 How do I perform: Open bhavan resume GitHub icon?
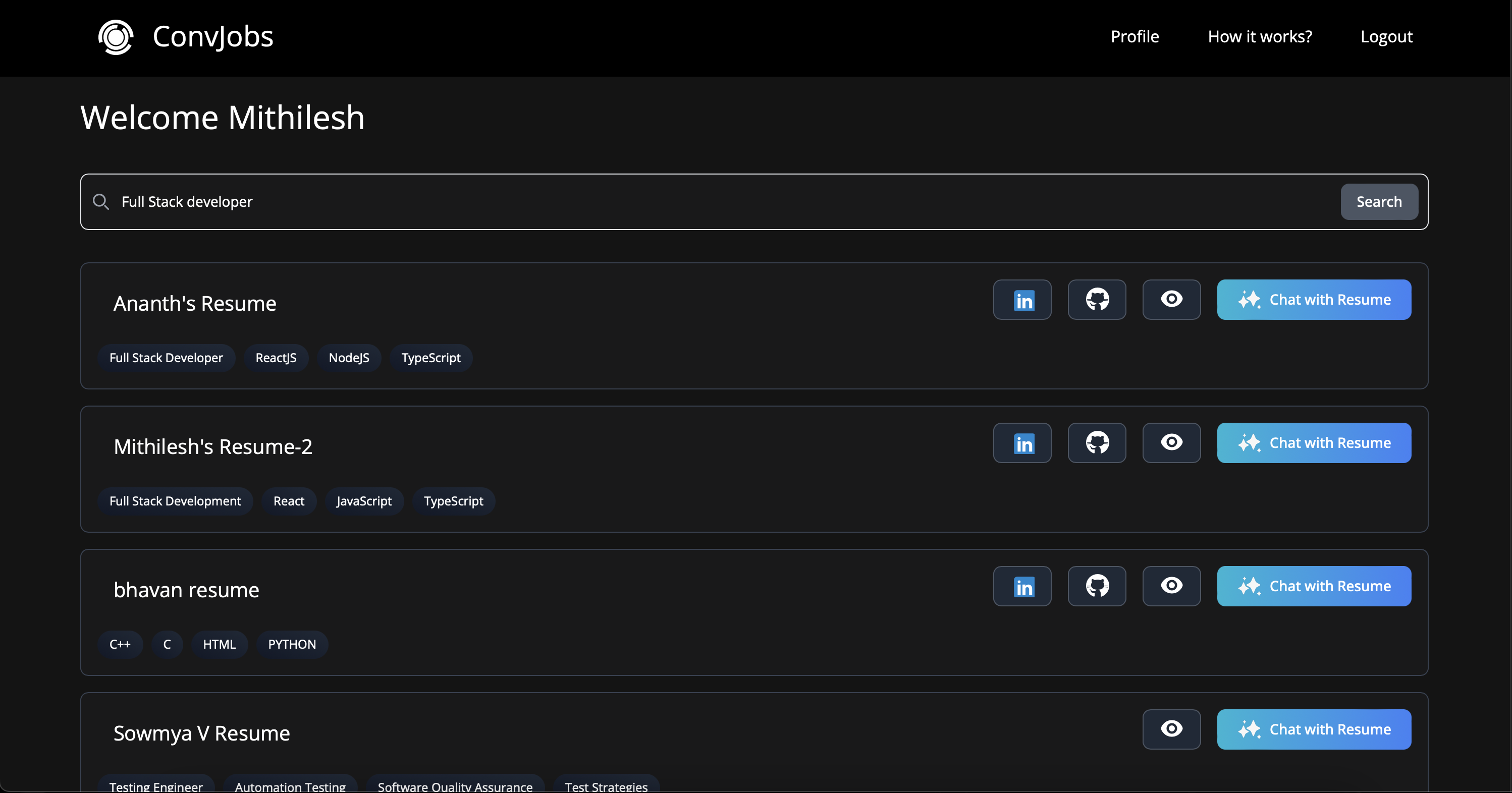click(1097, 586)
